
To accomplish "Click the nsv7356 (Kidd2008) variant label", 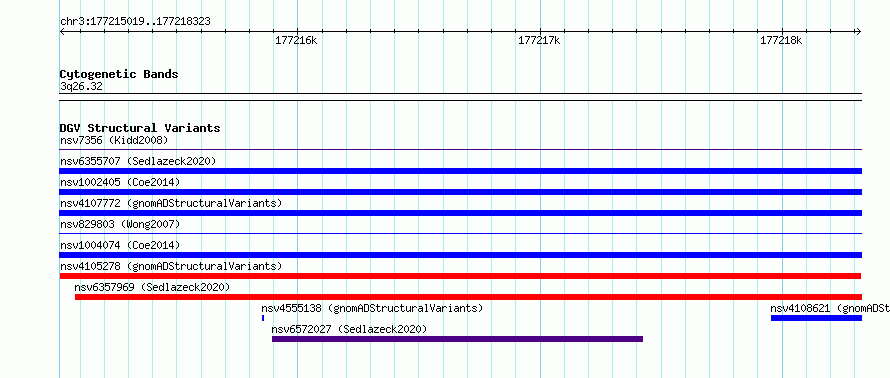I will [x=114, y=140].
